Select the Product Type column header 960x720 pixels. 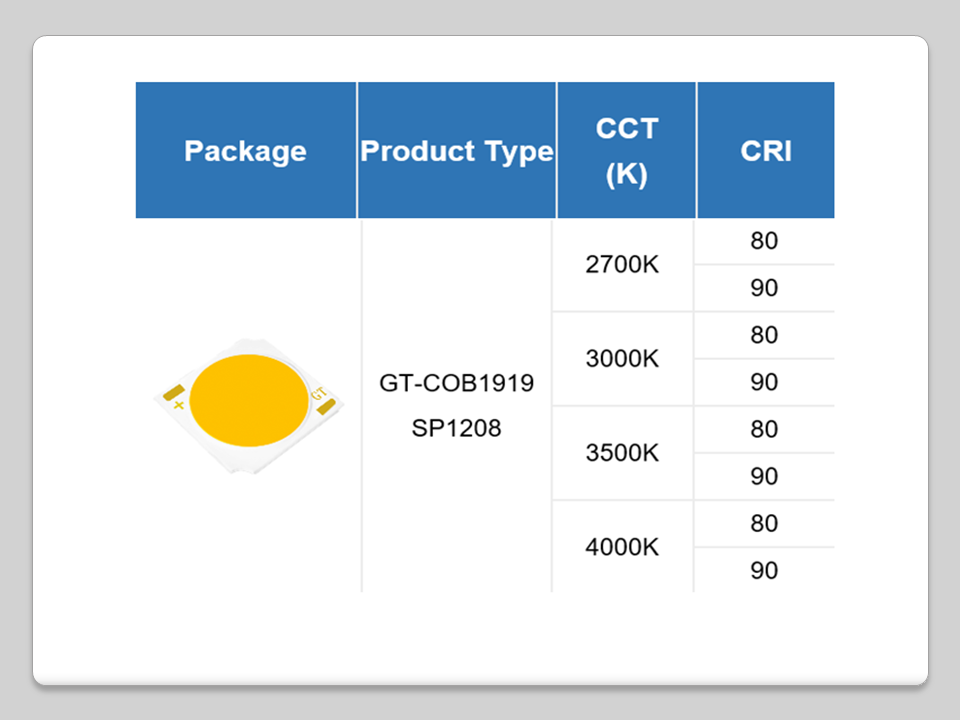pos(456,151)
